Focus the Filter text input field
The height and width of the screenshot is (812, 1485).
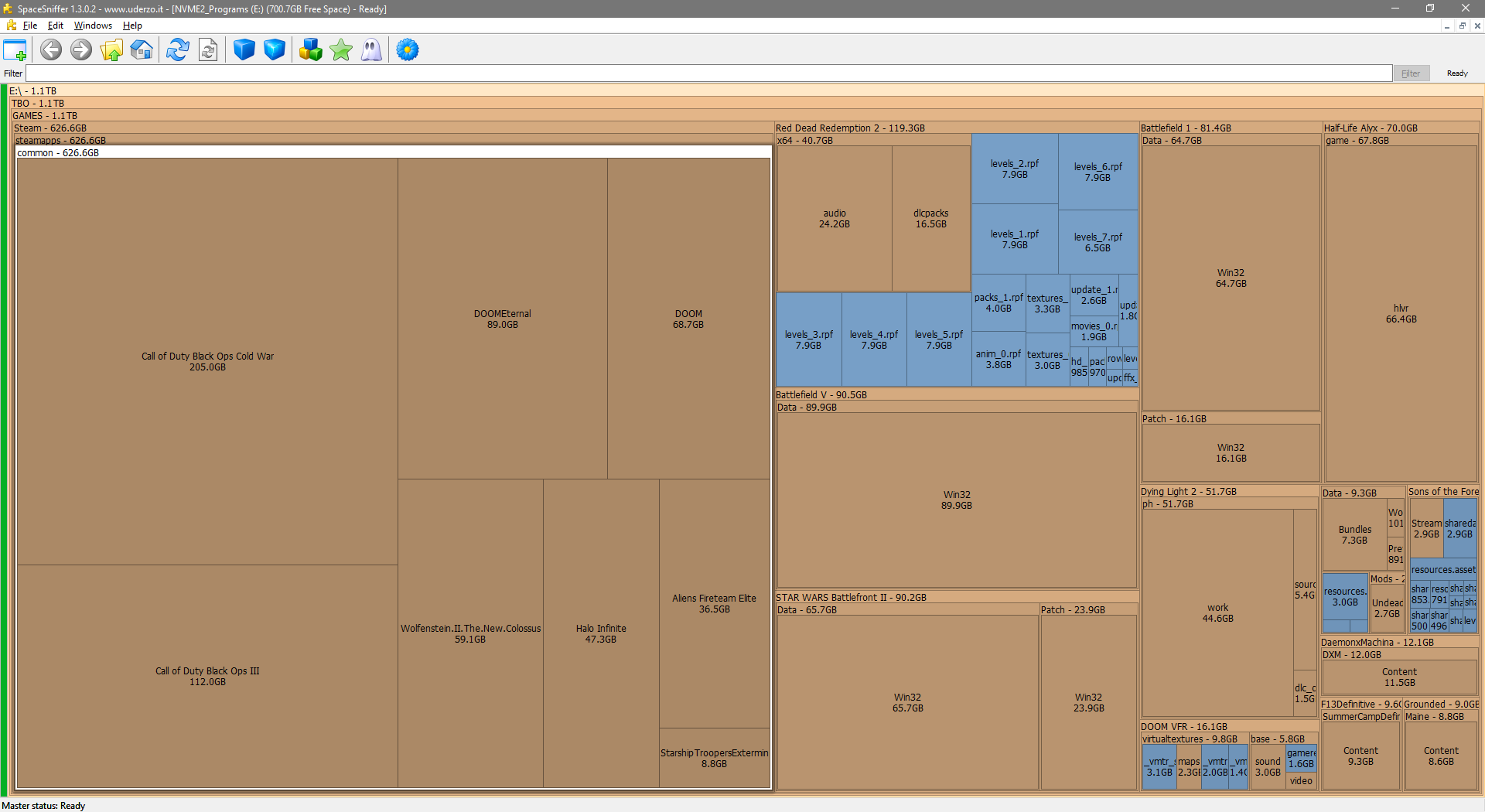(x=708, y=73)
